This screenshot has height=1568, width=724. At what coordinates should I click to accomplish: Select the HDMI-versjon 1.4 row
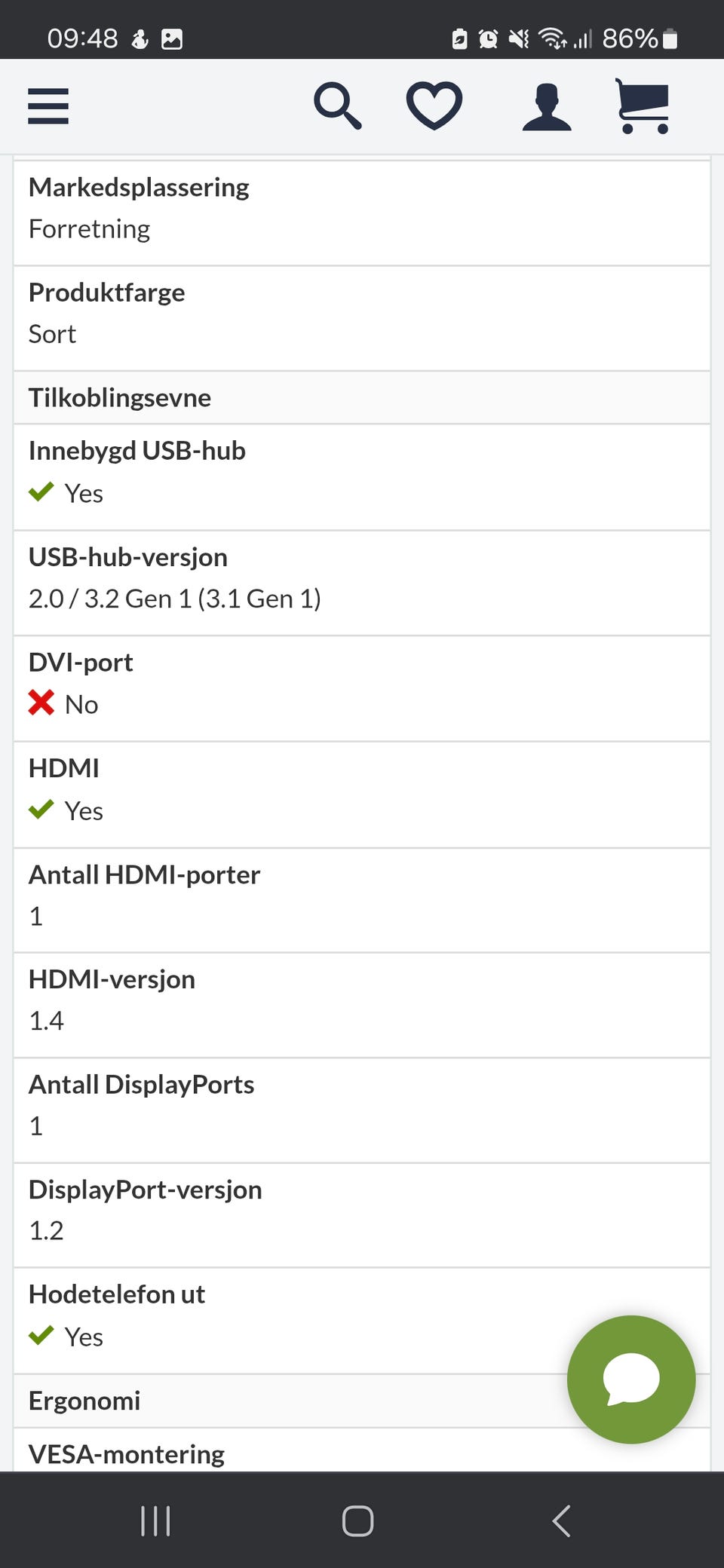[x=362, y=1004]
